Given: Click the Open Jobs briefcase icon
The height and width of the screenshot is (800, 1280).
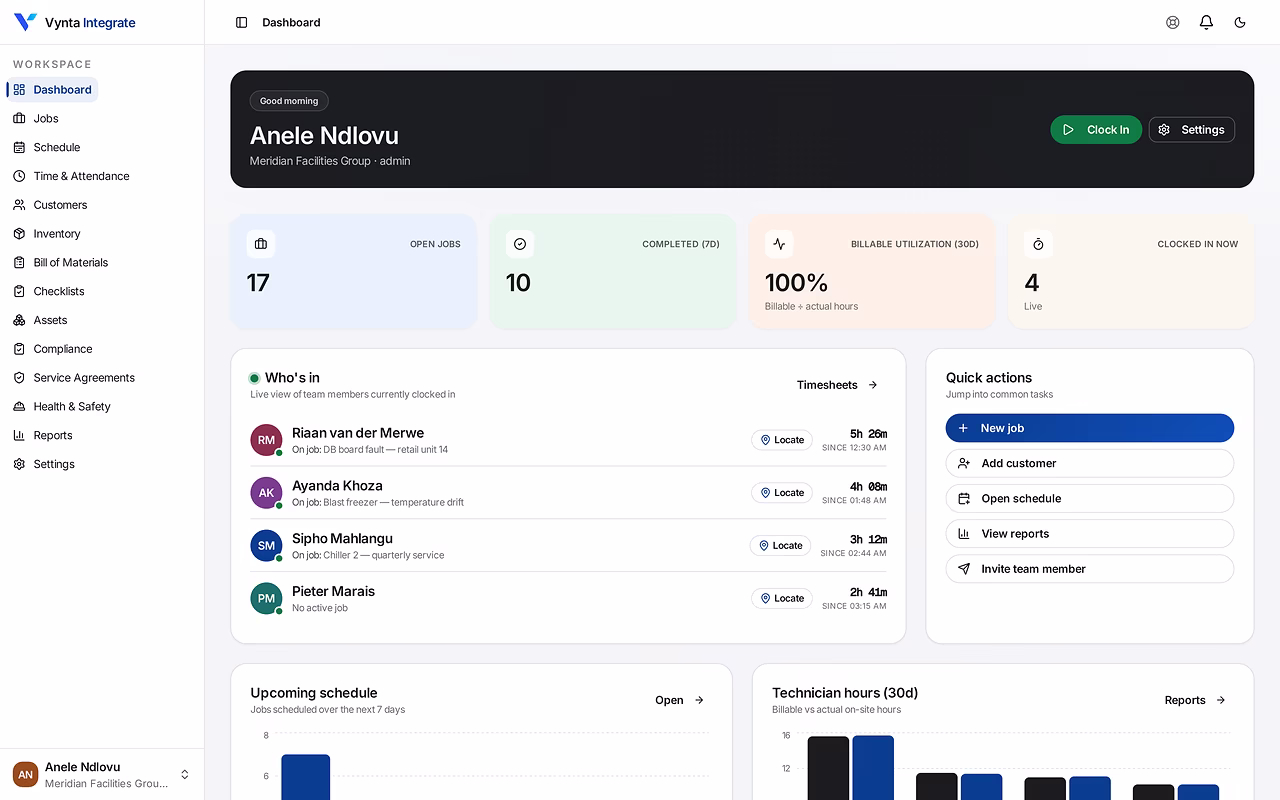Looking at the screenshot, I should tap(261, 244).
